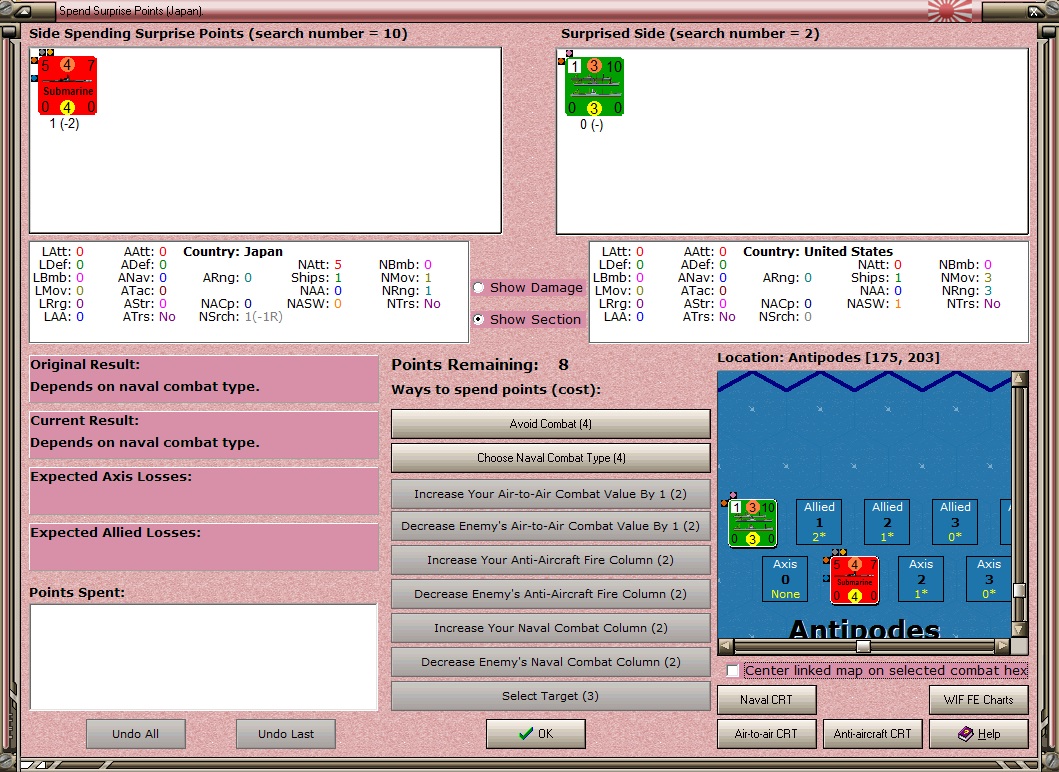The width and height of the screenshot is (1059, 772).
Task: Click the Original Result panel text
Action: pos(145,387)
